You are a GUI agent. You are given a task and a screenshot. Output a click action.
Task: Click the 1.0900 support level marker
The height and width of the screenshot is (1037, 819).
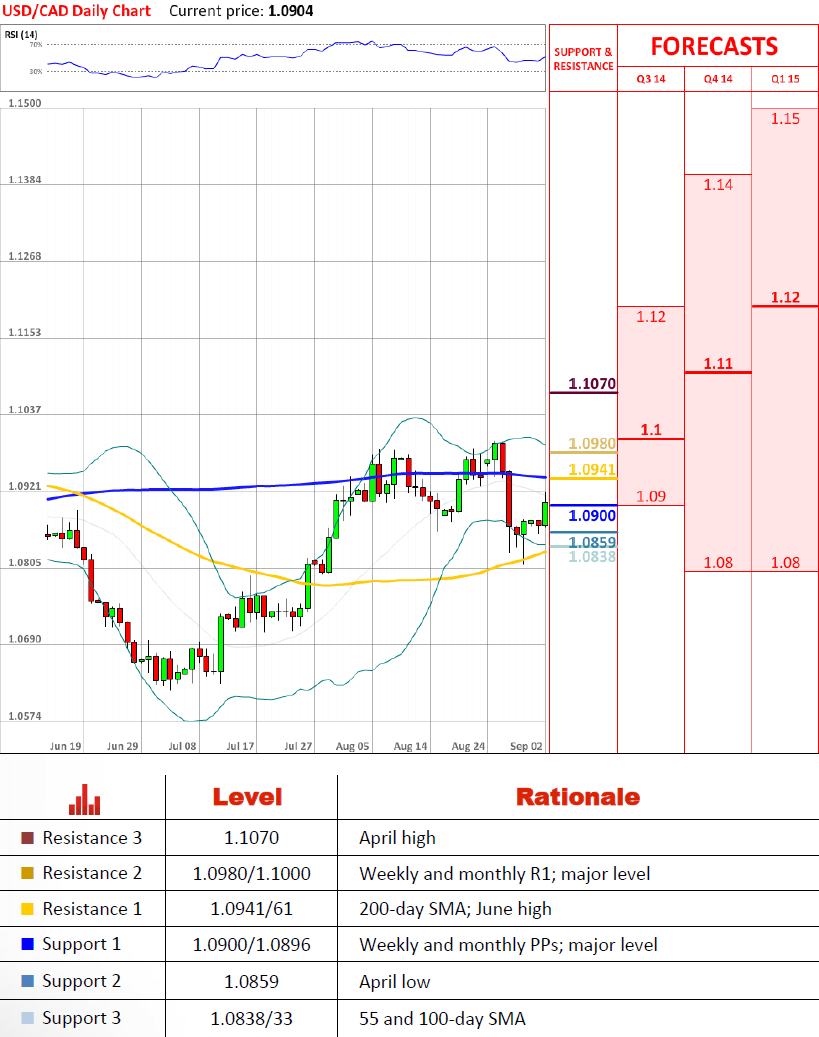point(592,515)
